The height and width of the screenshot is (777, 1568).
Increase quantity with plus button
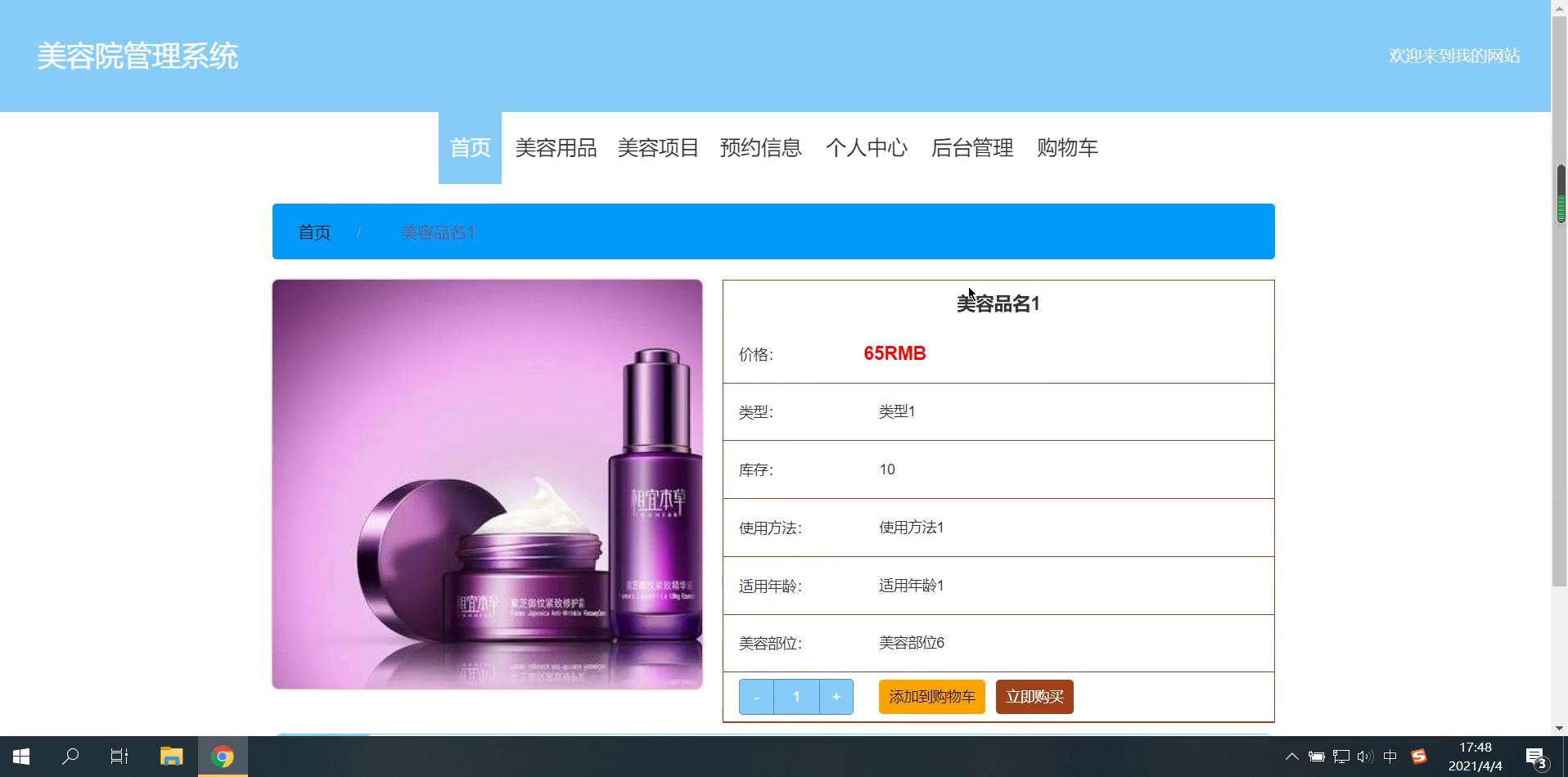pos(836,697)
